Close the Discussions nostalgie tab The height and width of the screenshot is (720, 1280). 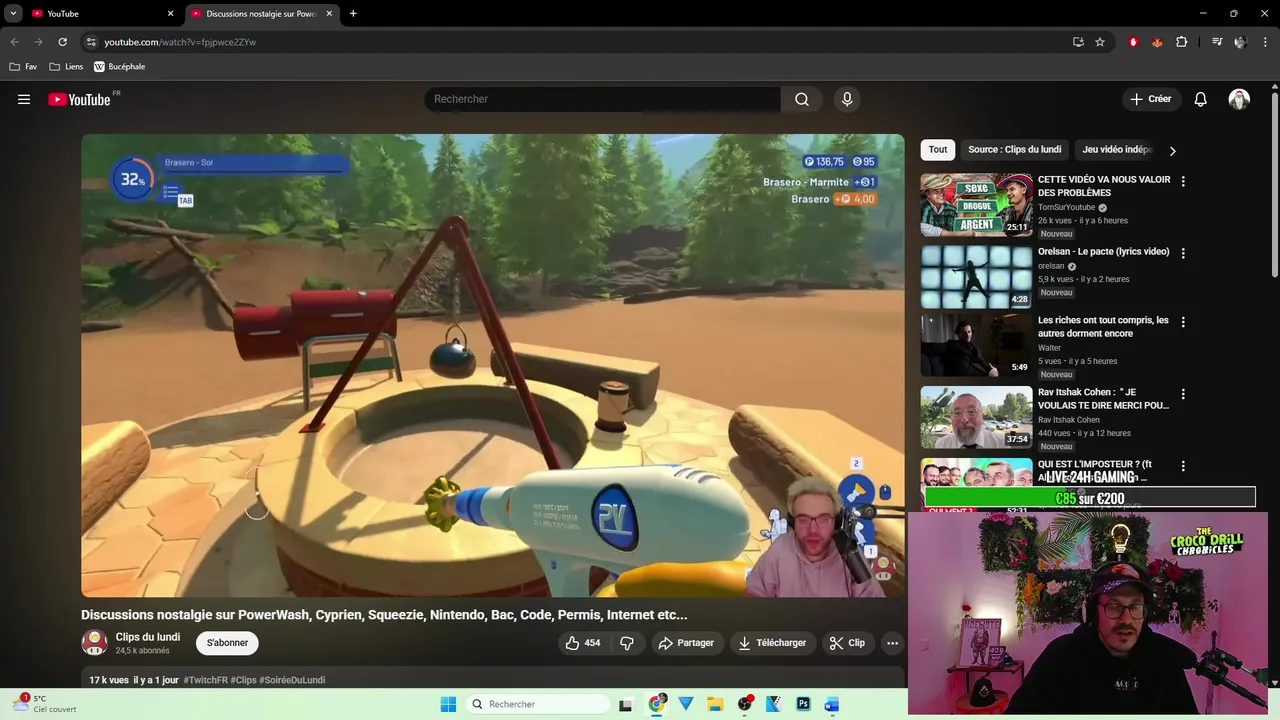(329, 14)
